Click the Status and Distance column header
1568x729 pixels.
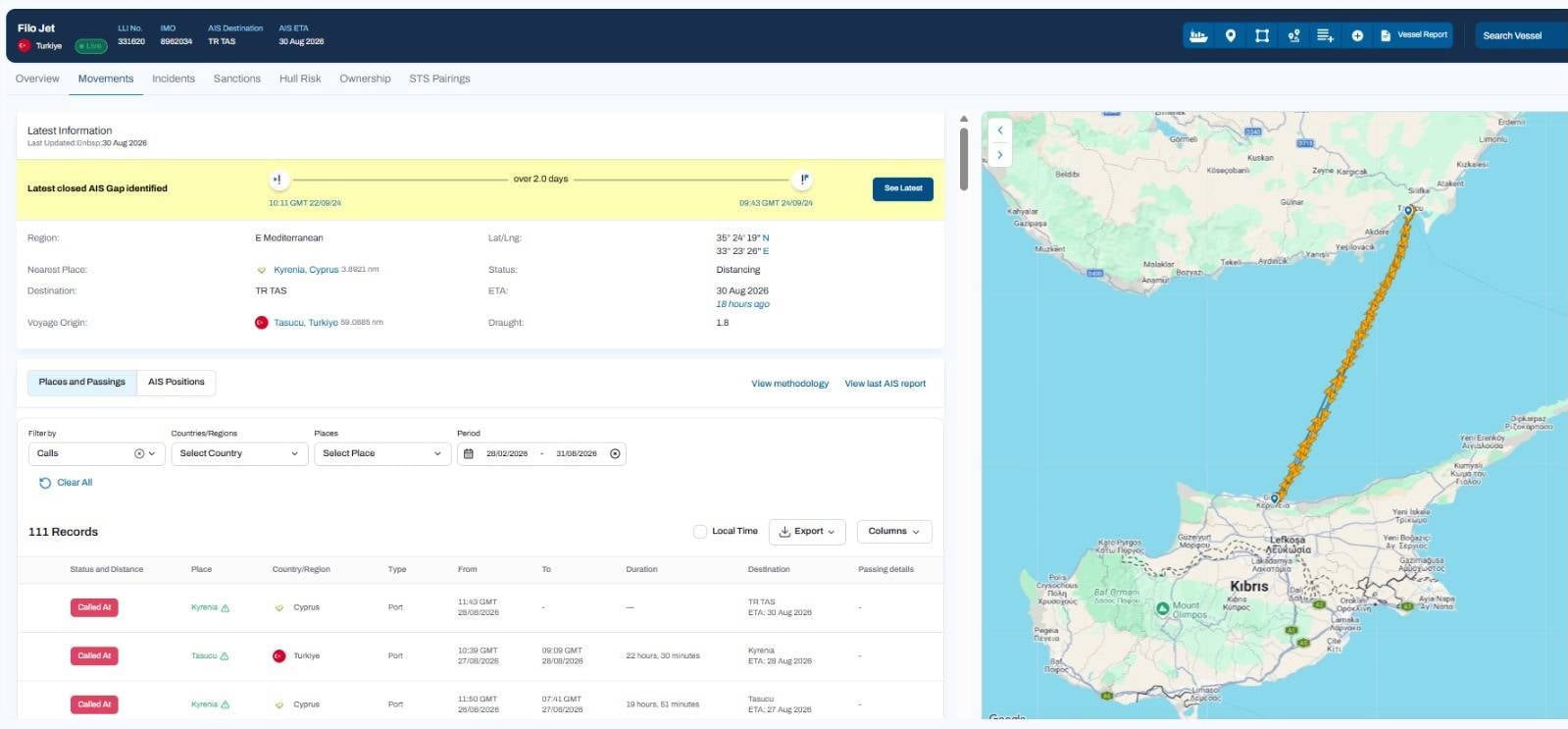point(107,569)
